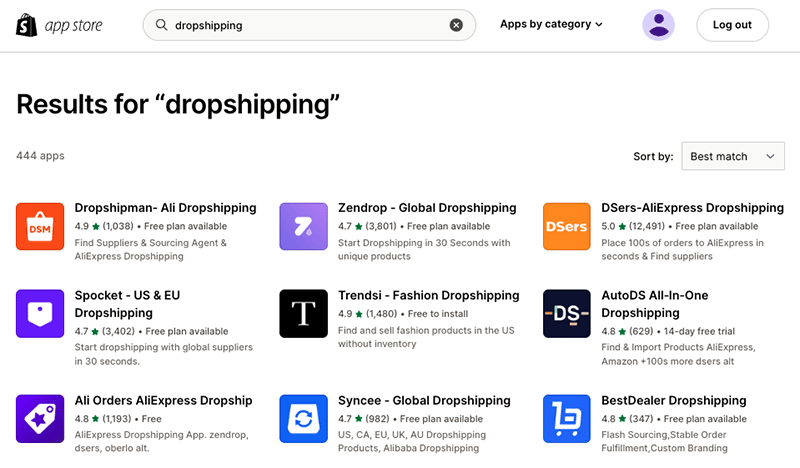Open Zendrop - Global Dropshipping title link
The image size is (800, 468).
(427, 208)
